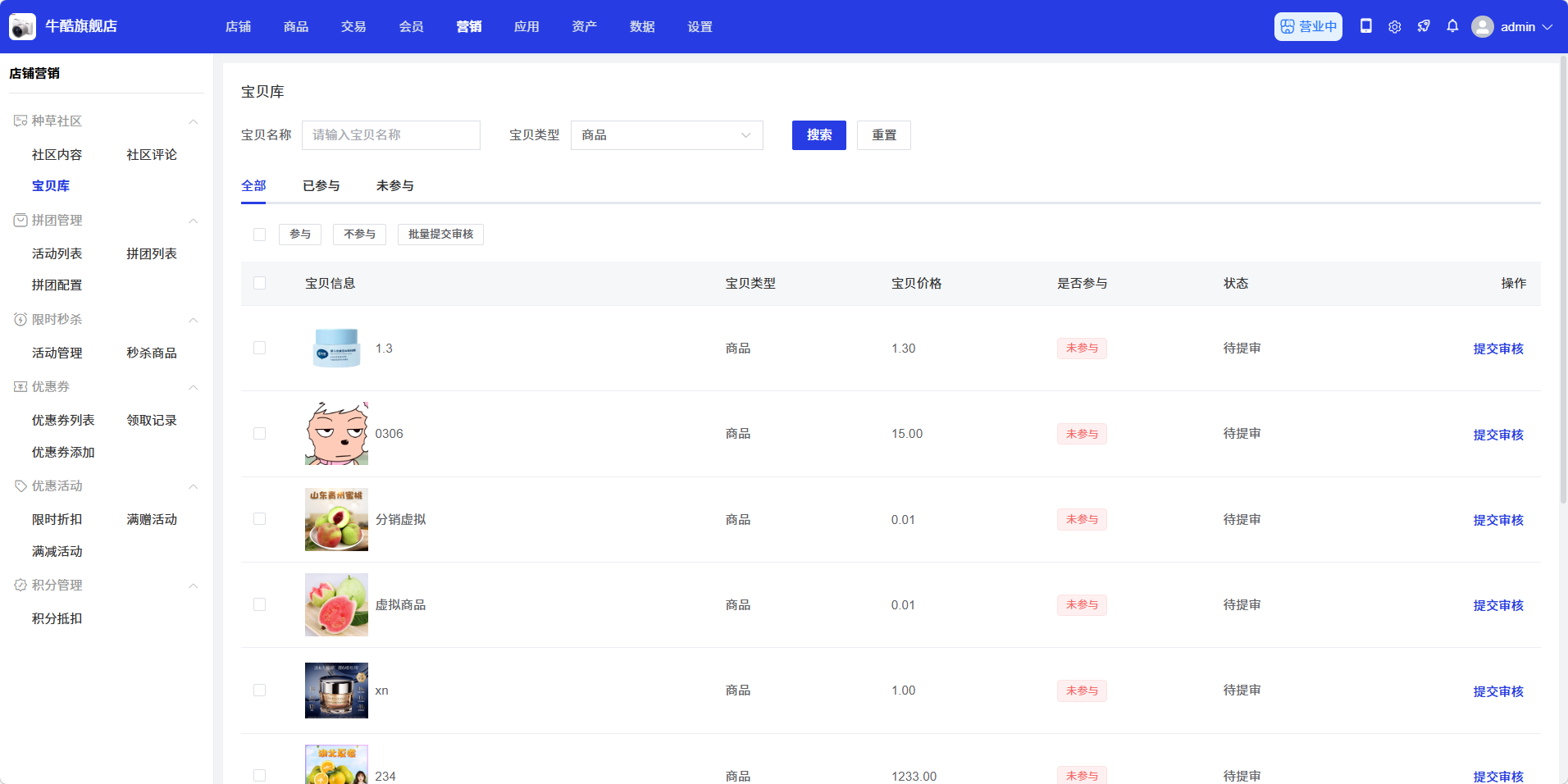Click the admin user avatar
The width and height of the screenshot is (1568, 784).
click(1482, 27)
